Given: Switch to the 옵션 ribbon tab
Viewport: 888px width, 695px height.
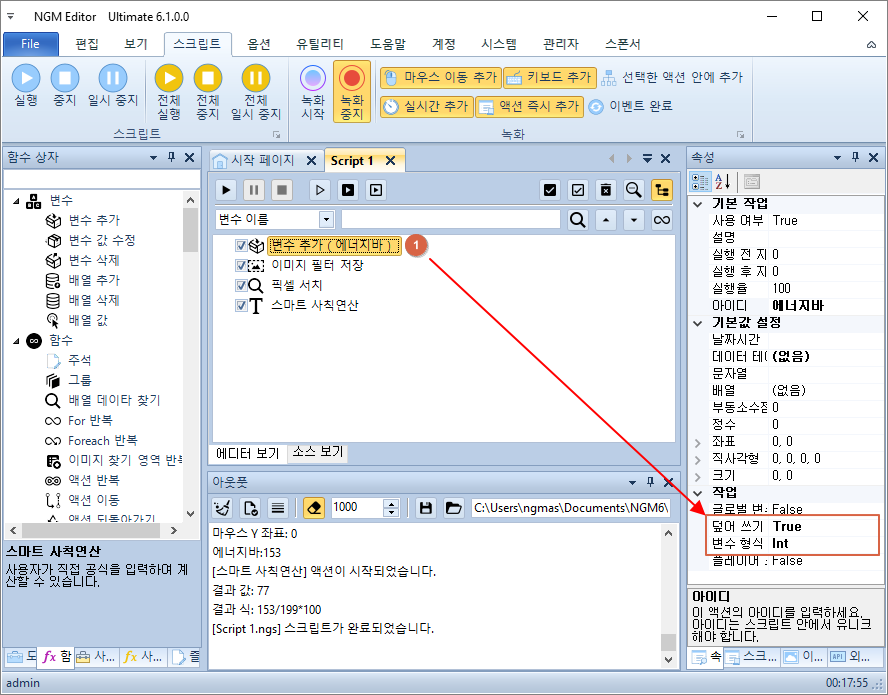Looking at the screenshot, I should (259, 44).
